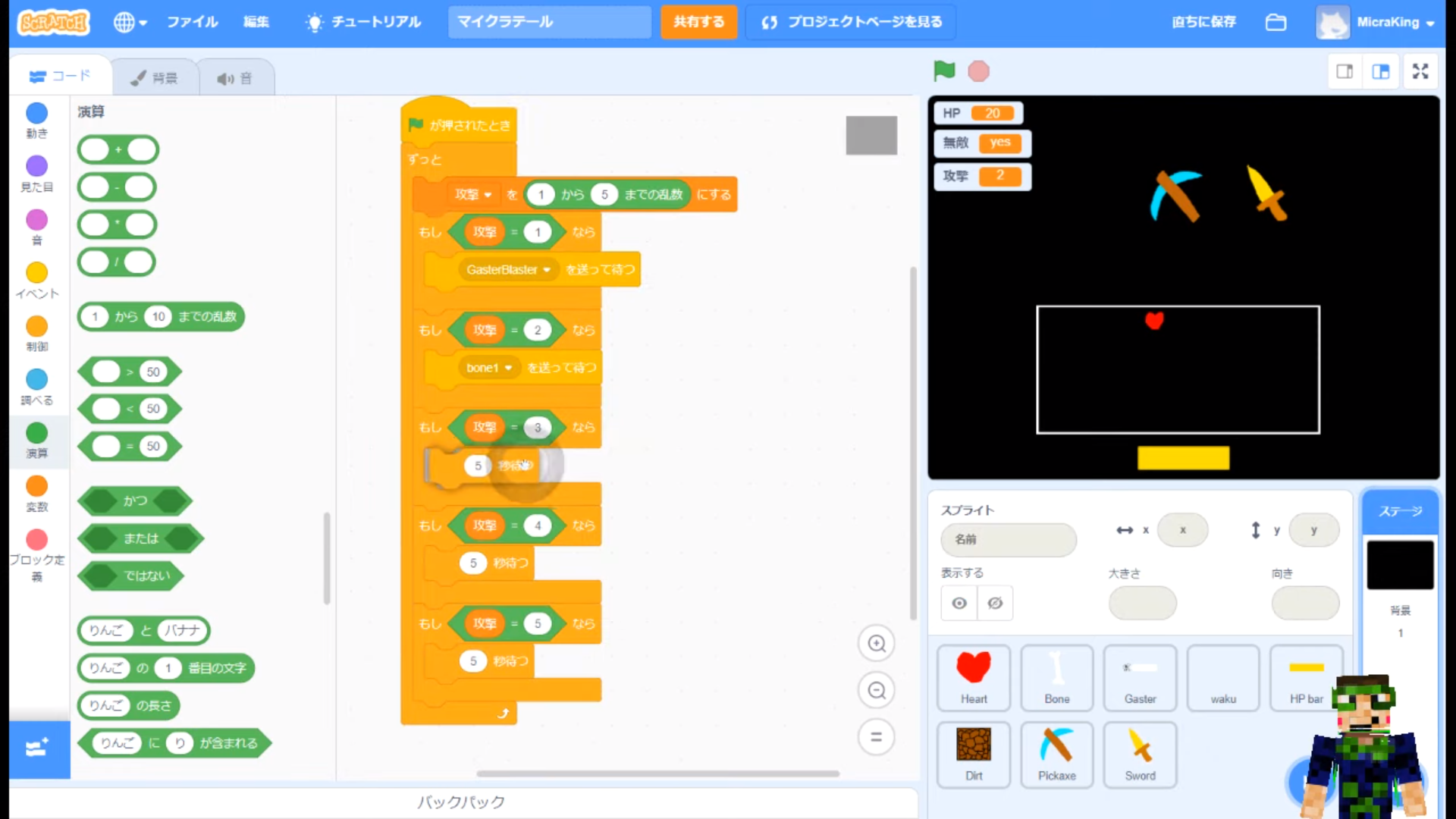The height and width of the screenshot is (819, 1456).
Task: Click the 共有する share button
Action: (698, 22)
